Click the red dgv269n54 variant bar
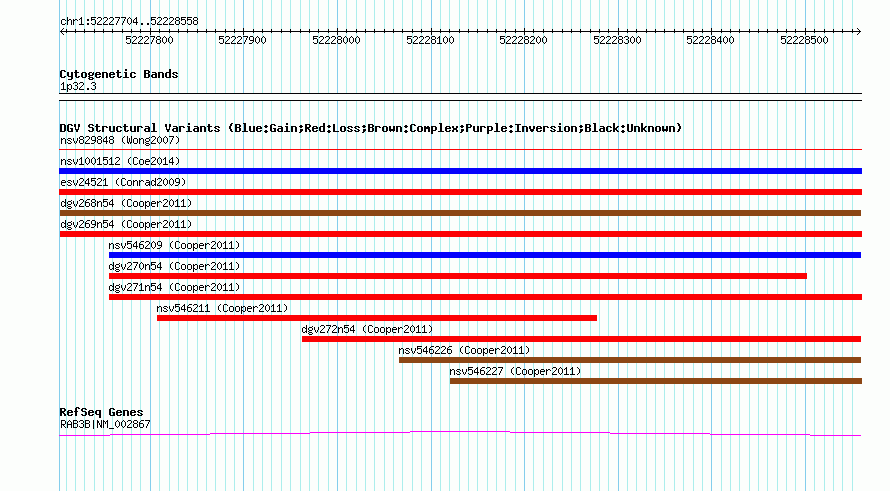890x491 pixels. pos(460,234)
